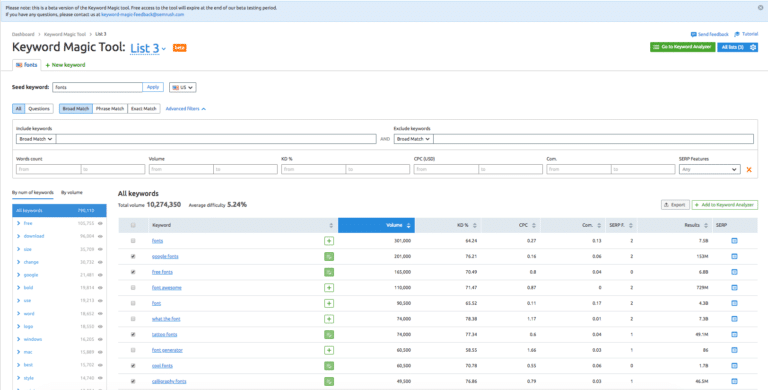Click the green added icon for 'cool fonts'

click(329, 366)
